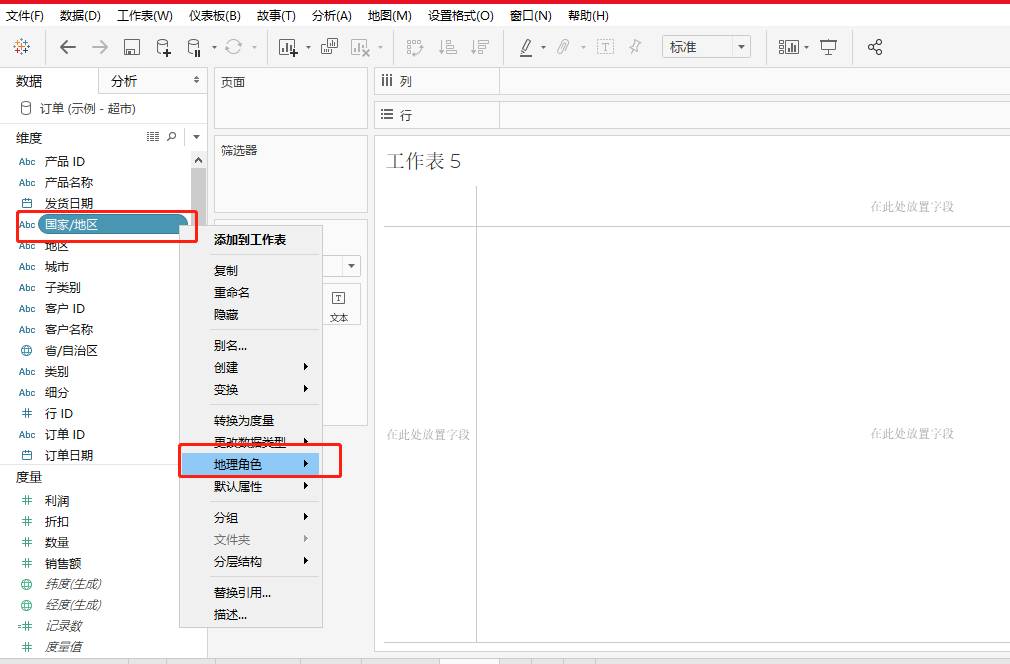Select the 产品名称 dimension field
1010x664 pixels.
68,182
